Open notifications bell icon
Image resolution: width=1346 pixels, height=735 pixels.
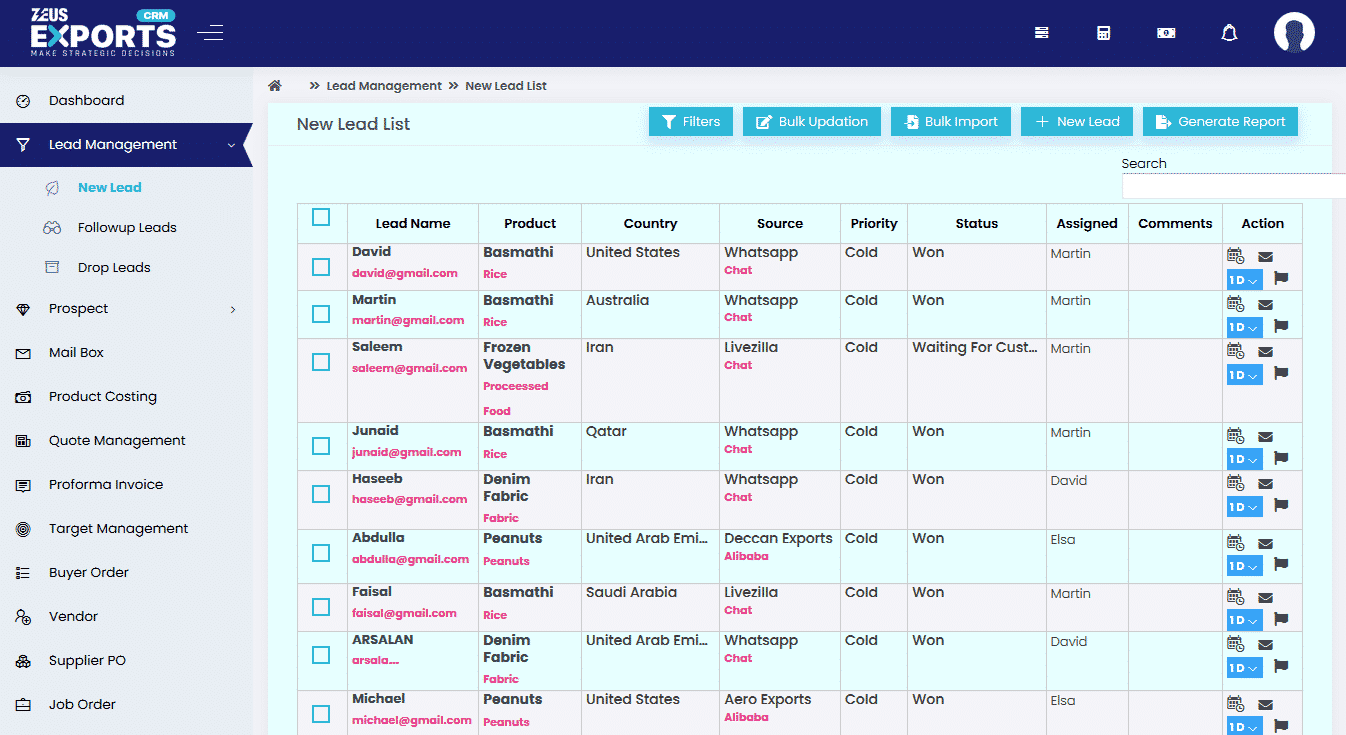1230,33
